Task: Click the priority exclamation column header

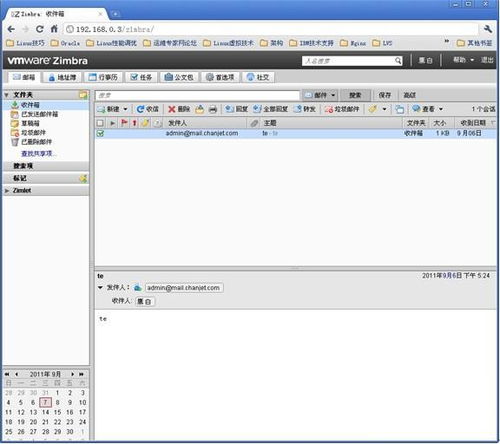Action: [x=135, y=123]
